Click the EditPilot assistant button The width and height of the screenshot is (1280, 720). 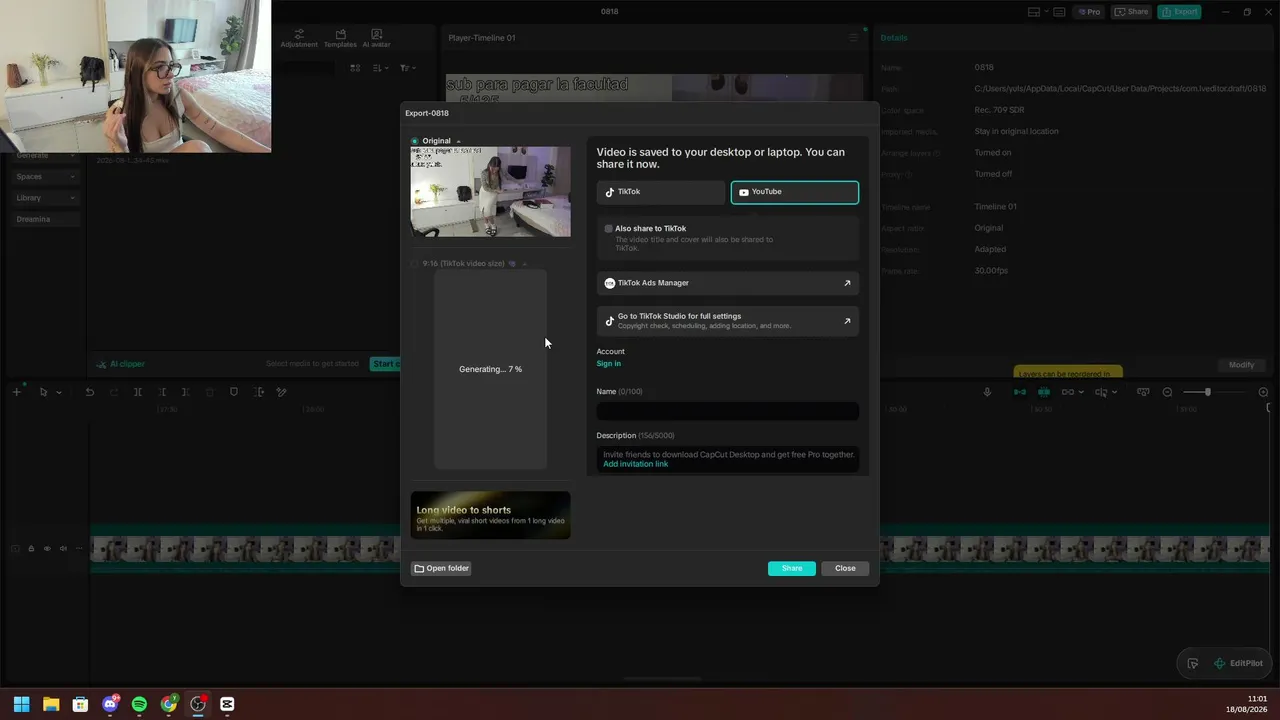(x=1238, y=663)
